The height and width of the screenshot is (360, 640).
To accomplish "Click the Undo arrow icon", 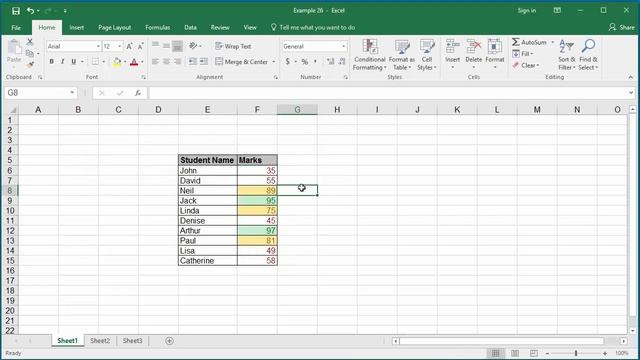I will click(30, 11).
